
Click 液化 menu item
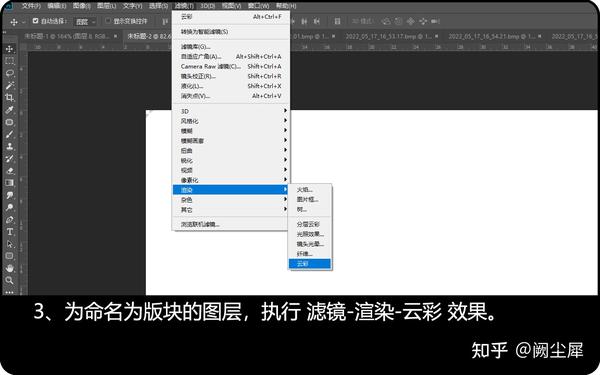[231, 86]
